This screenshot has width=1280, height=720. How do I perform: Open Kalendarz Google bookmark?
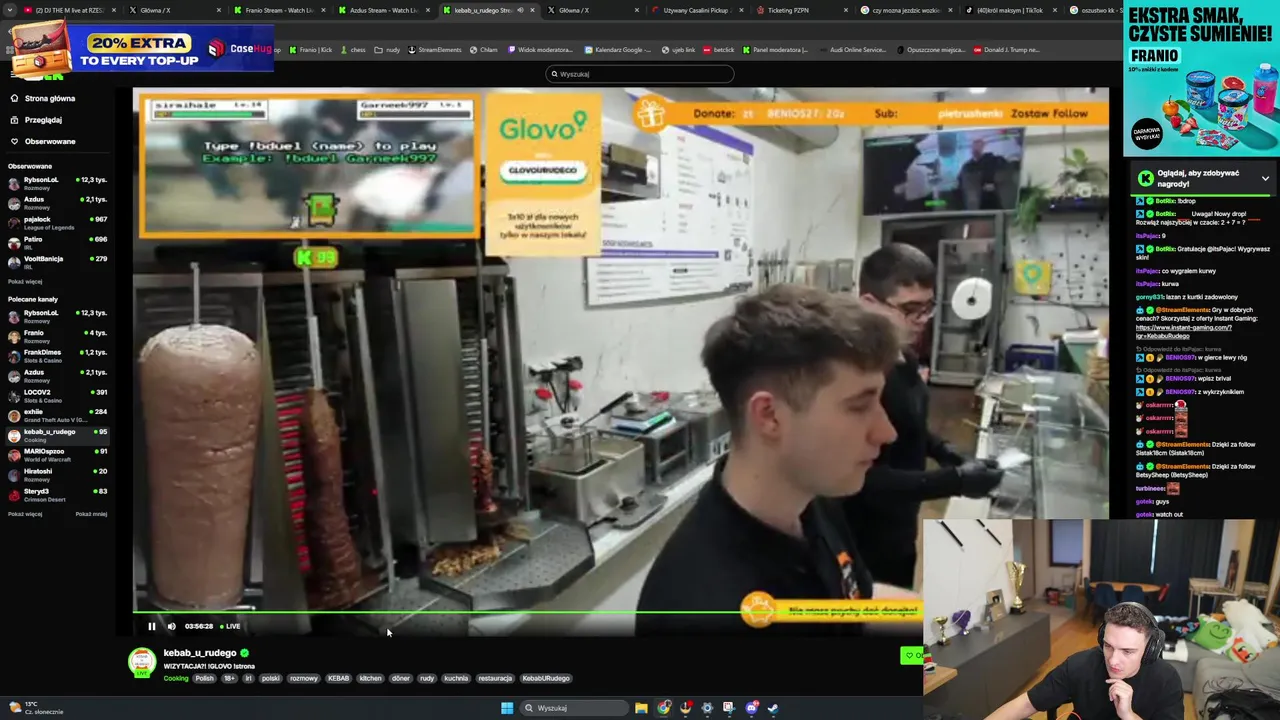(x=618, y=50)
